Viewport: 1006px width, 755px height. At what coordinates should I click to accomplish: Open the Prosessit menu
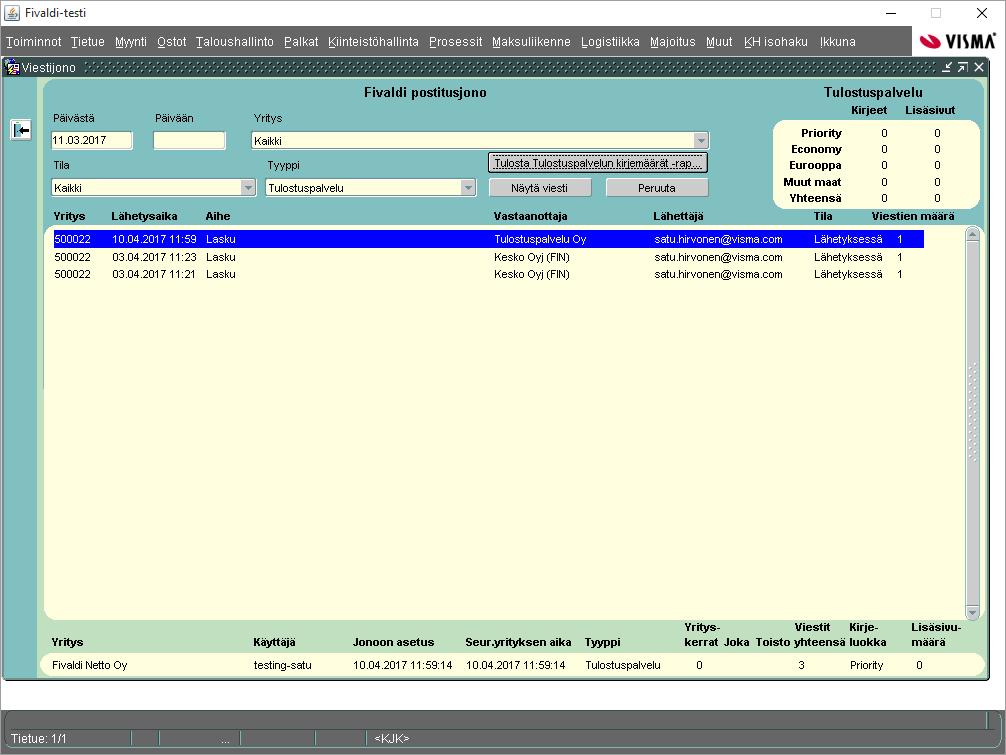[456, 42]
